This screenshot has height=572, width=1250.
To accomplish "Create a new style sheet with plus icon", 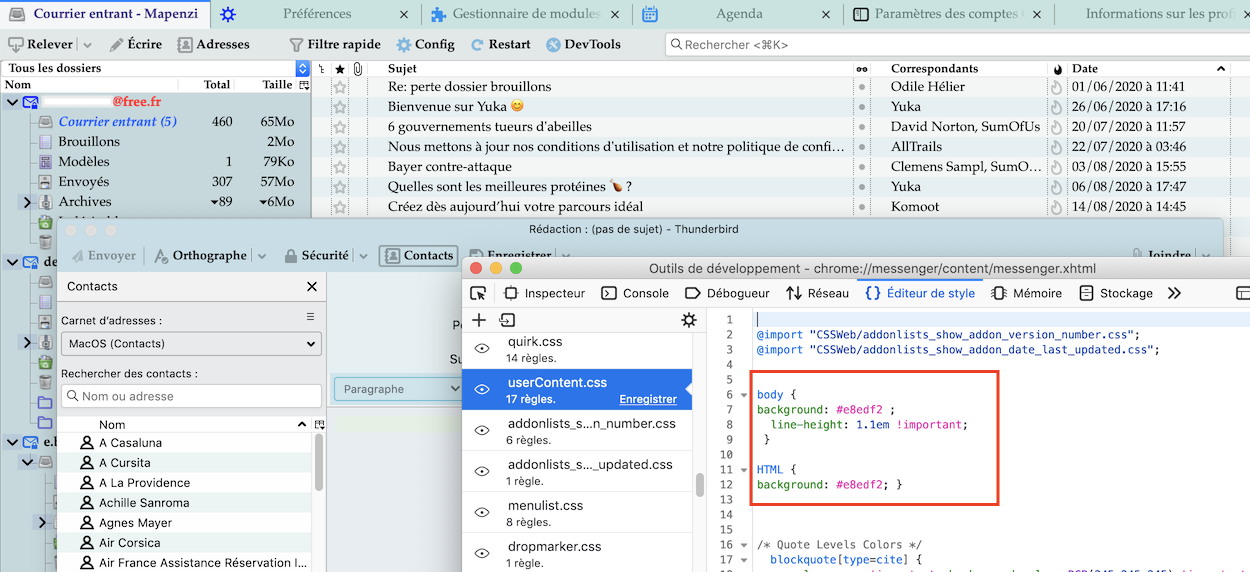I will pos(479,320).
